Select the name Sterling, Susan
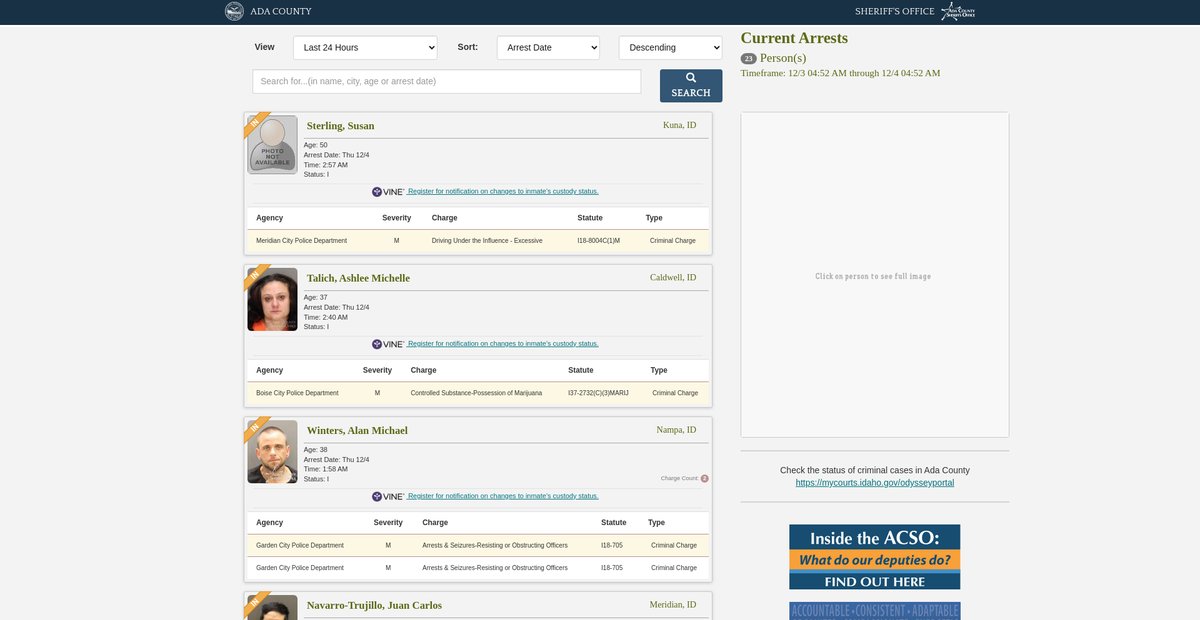The image size is (1200, 620). coord(341,126)
